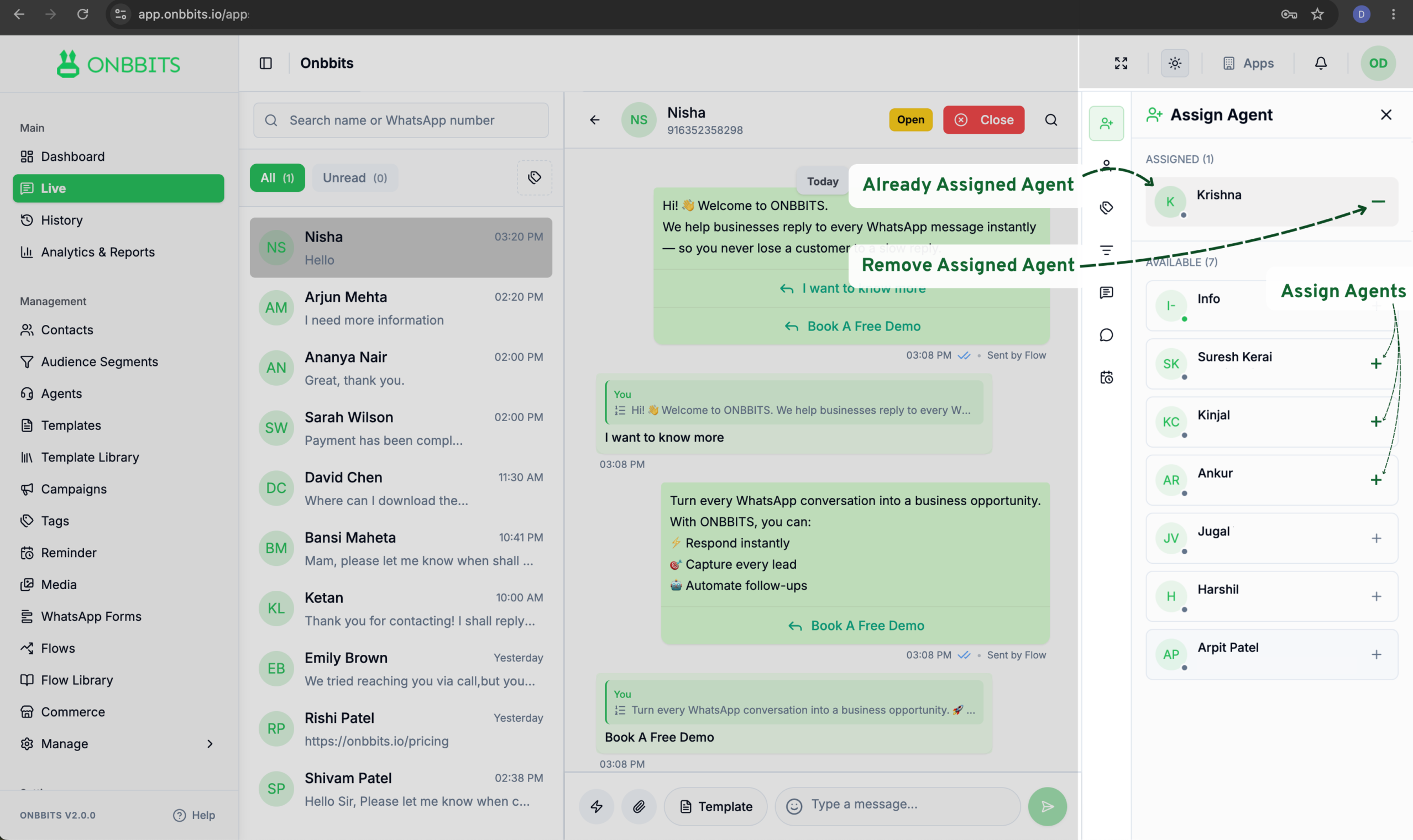Click the ONBBITS logo
The width and height of the screenshot is (1413, 840).
118,64
